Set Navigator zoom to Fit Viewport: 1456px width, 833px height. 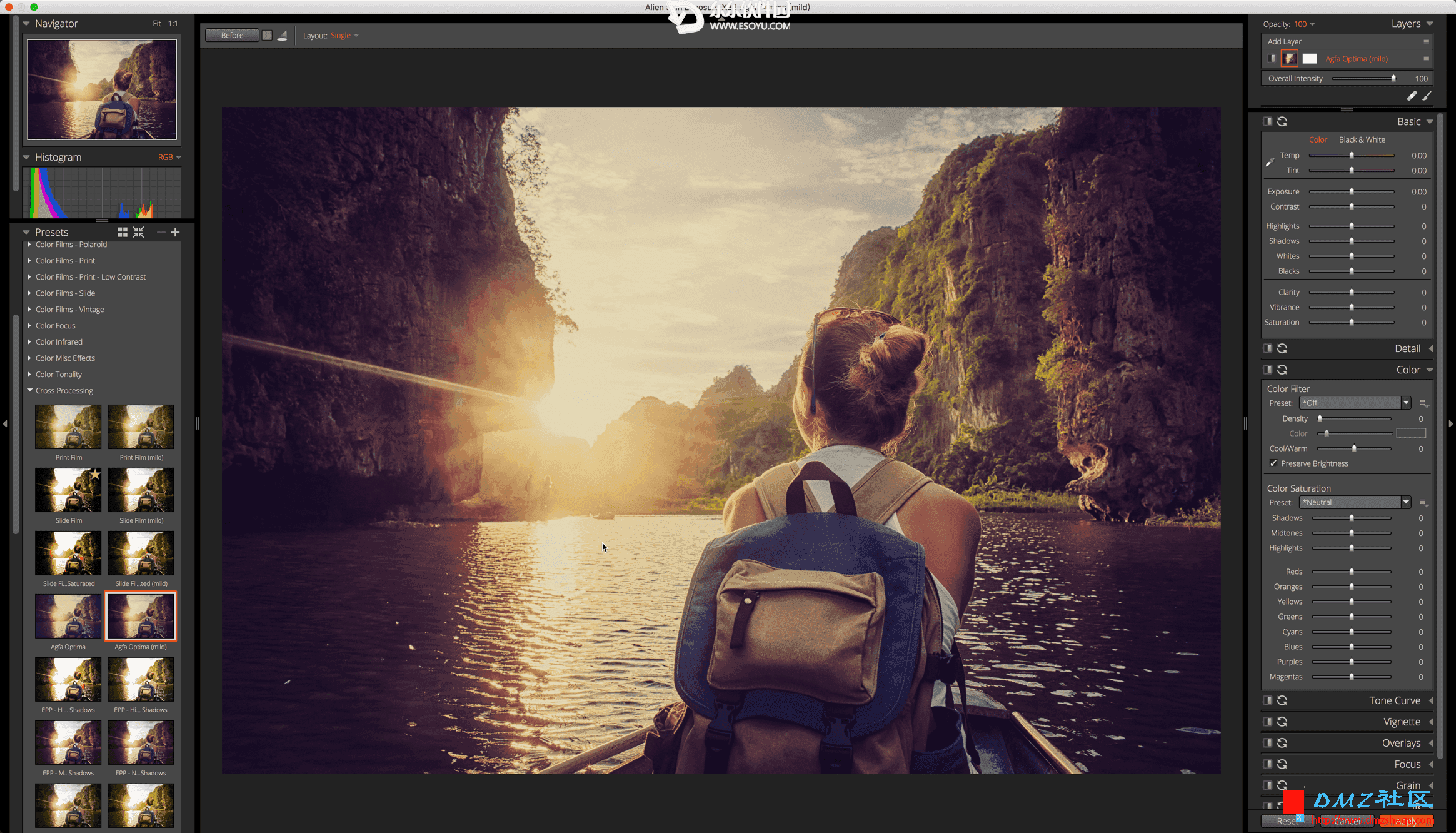click(157, 23)
